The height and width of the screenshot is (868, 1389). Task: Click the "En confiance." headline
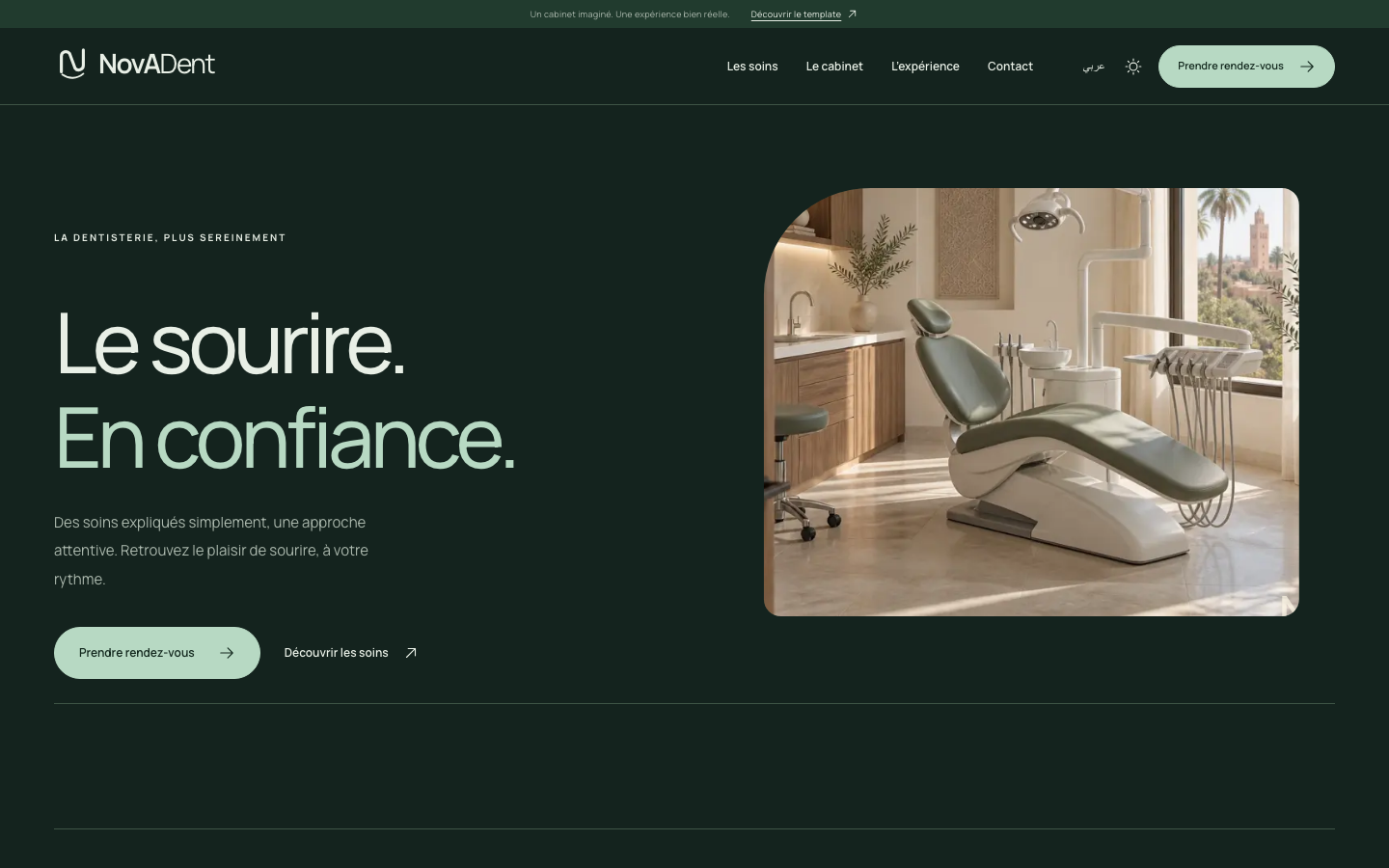click(x=285, y=439)
